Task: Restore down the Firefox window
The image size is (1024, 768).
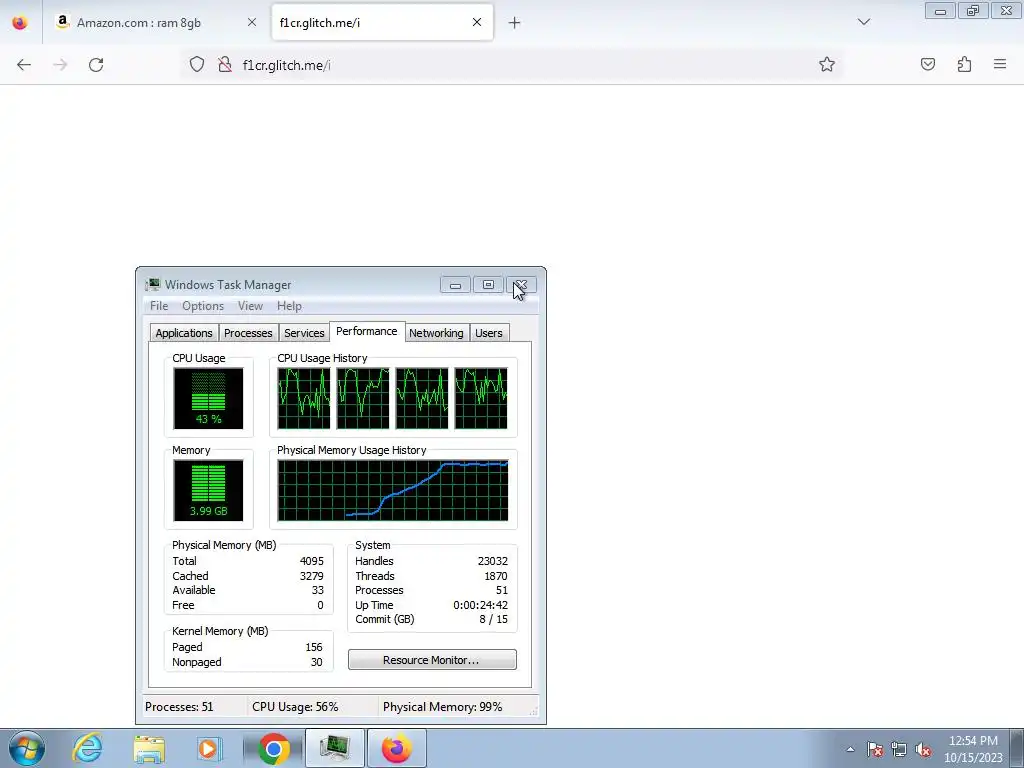Action: [x=973, y=11]
